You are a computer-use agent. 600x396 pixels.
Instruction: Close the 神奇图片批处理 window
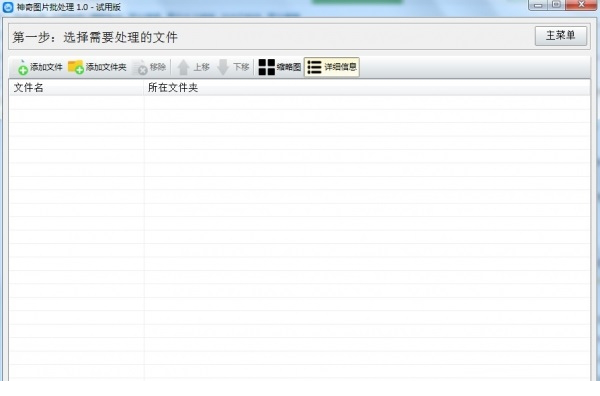pyautogui.click(x=581, y=5)
